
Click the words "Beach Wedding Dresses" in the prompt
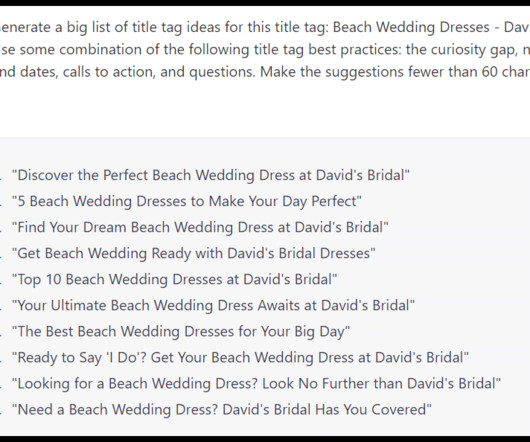tap(411, 27)
